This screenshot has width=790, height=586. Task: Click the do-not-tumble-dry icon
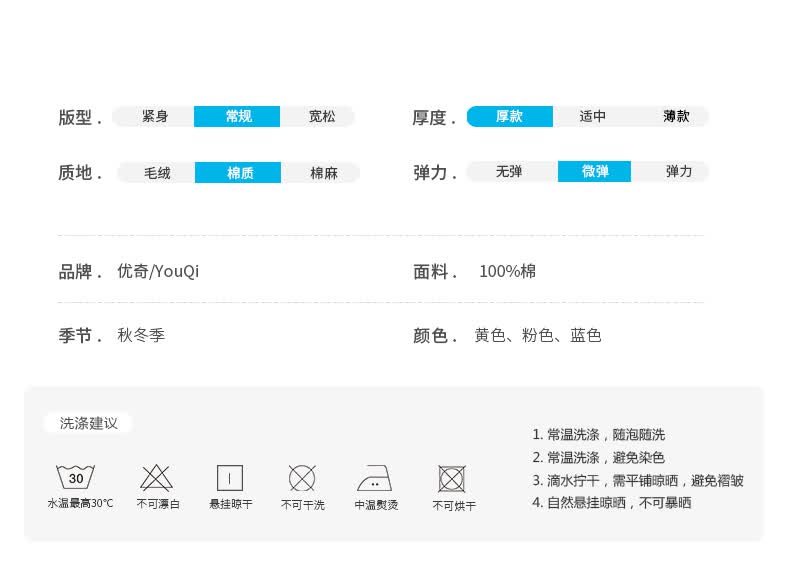(x=451, y=479)
